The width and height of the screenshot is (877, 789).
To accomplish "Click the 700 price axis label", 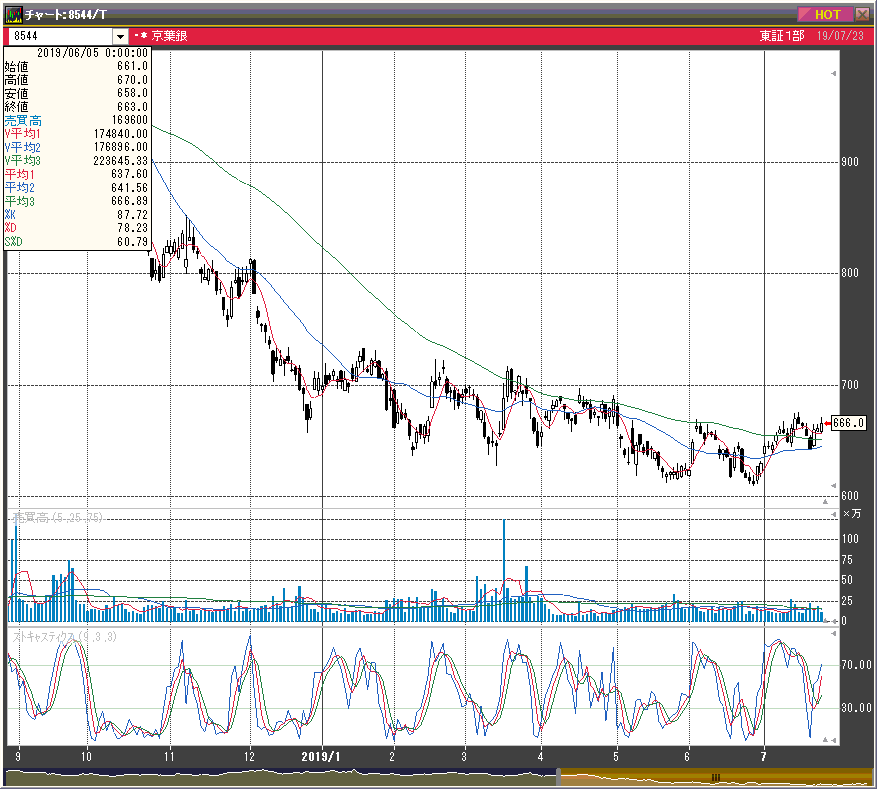I will [850, 385].
